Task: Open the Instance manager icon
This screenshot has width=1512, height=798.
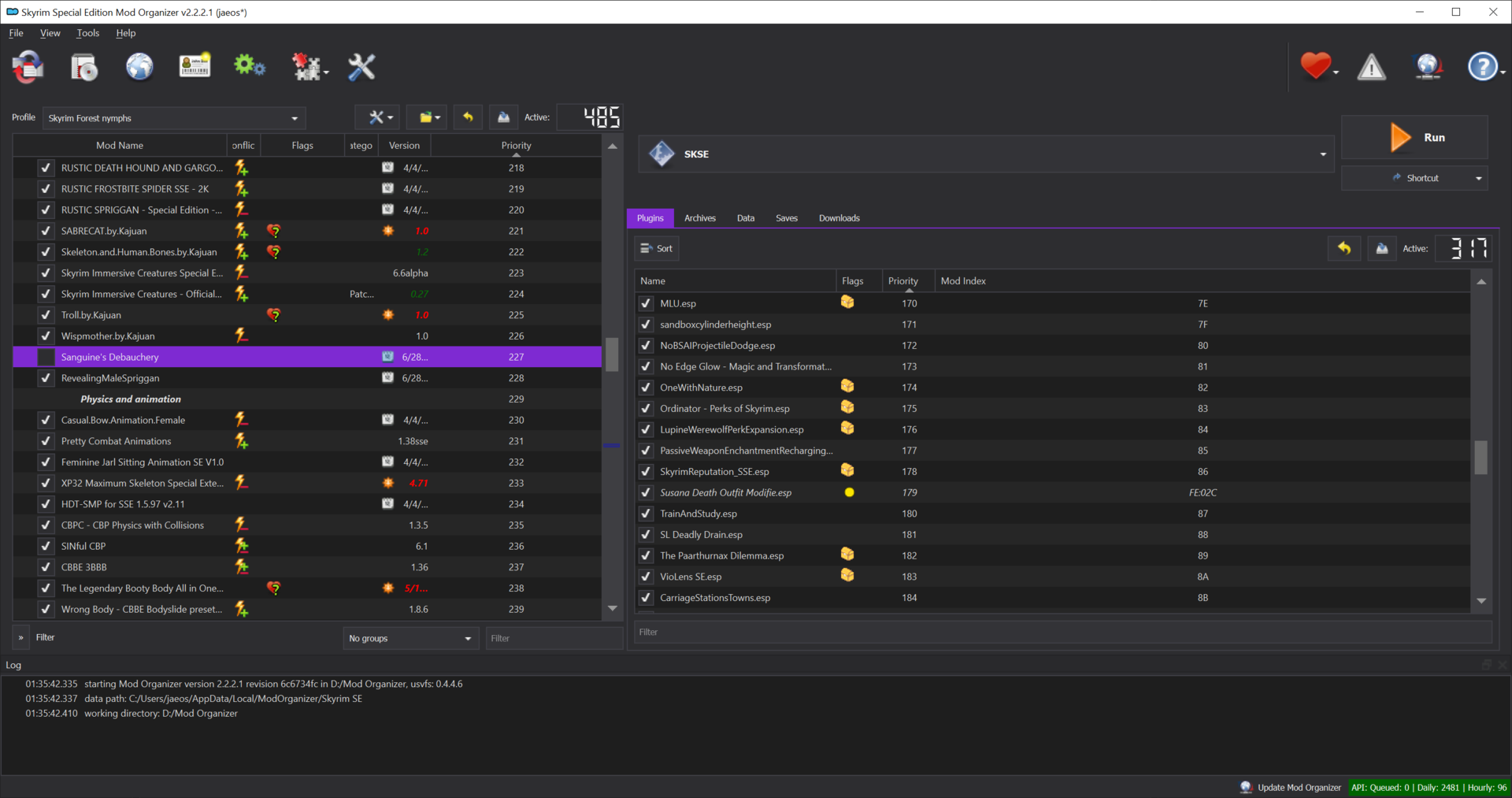Action: coord(28,67)
